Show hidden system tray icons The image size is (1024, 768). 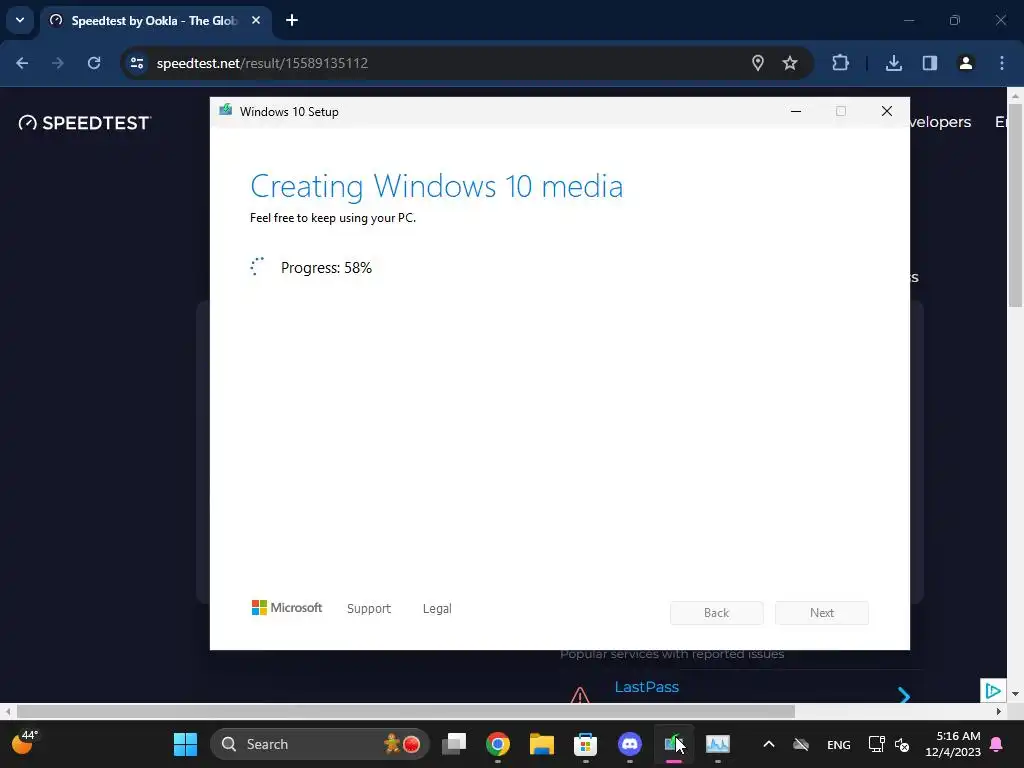tap(769, 744)
